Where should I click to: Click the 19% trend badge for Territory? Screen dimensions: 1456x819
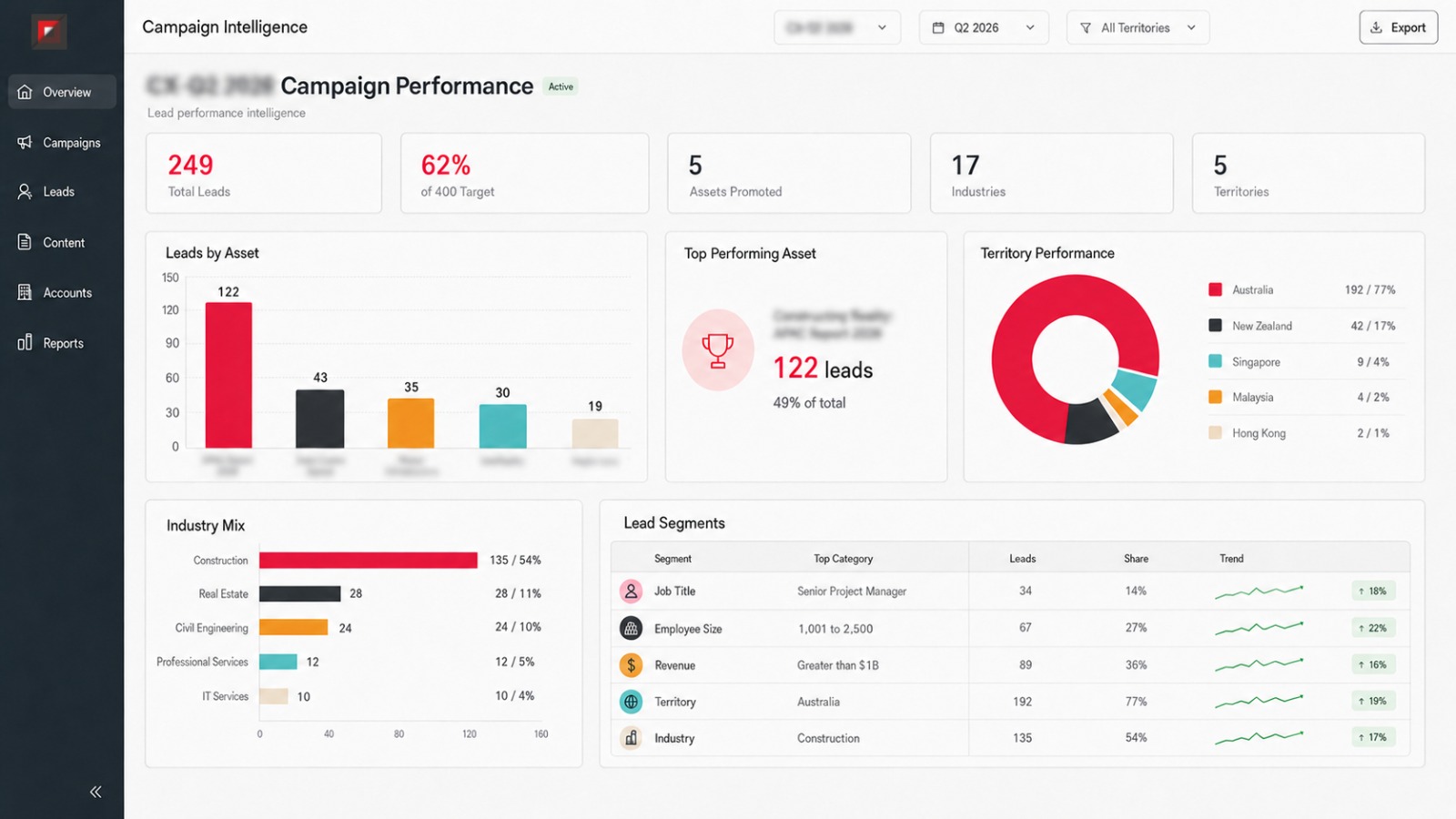(x=1373, y=701)
